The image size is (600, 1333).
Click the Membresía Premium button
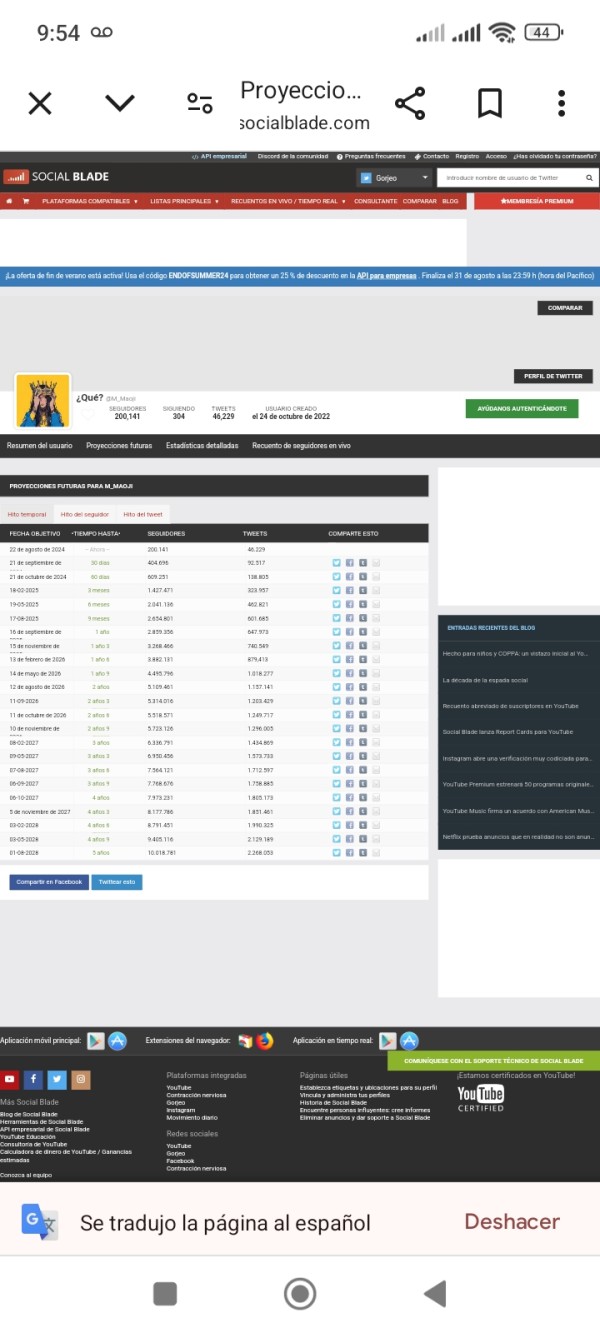[x=536, y=201]
